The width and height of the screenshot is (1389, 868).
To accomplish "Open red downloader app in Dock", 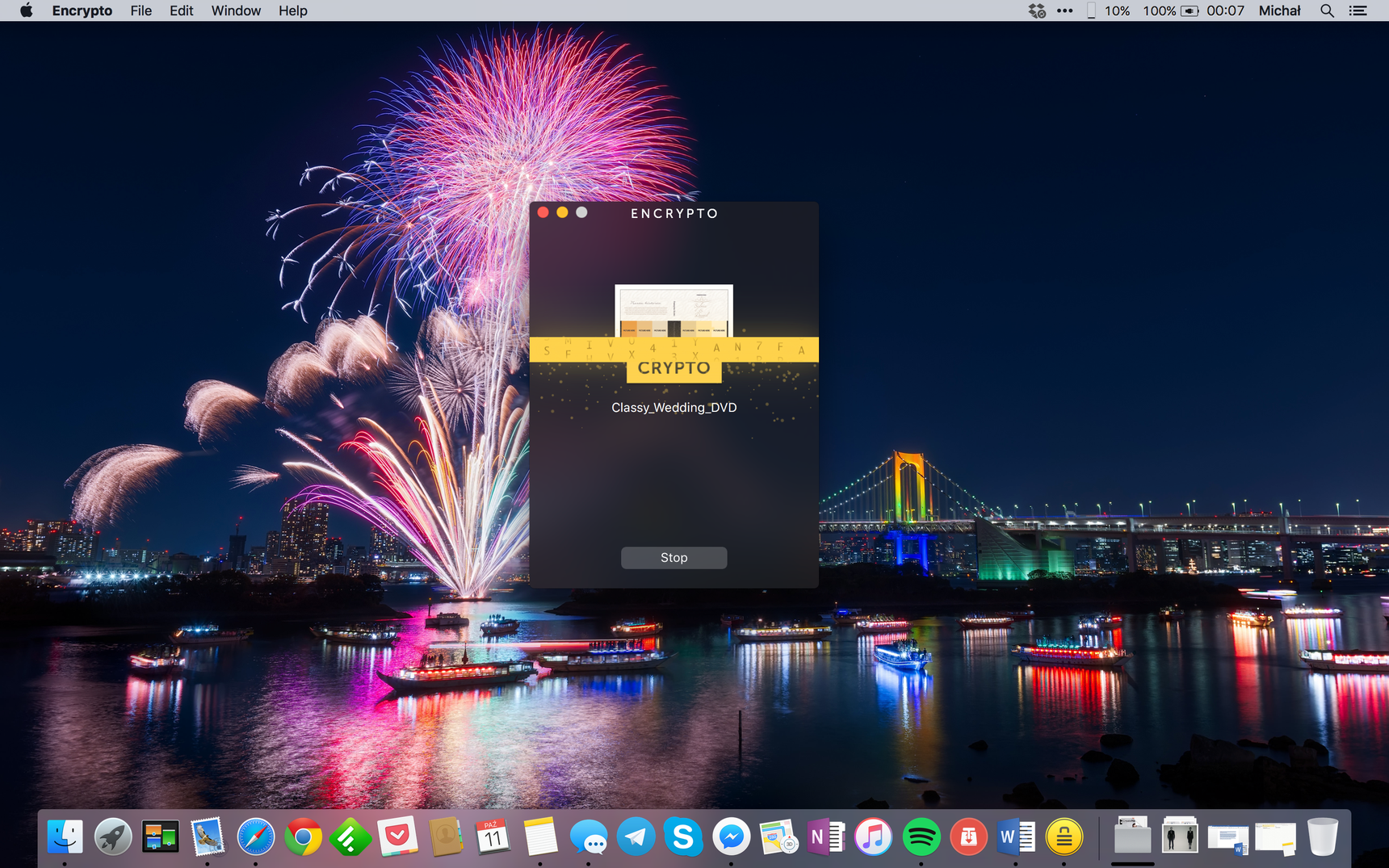I will click(968, 837).
